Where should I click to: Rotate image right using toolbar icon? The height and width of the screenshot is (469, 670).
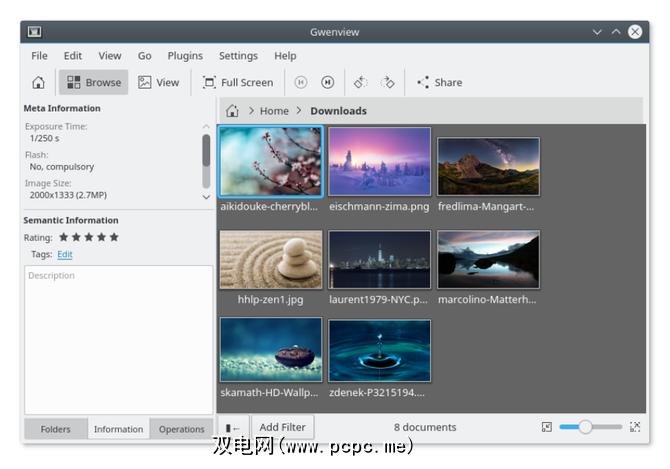pyautogui.click(x=388, y=83)
